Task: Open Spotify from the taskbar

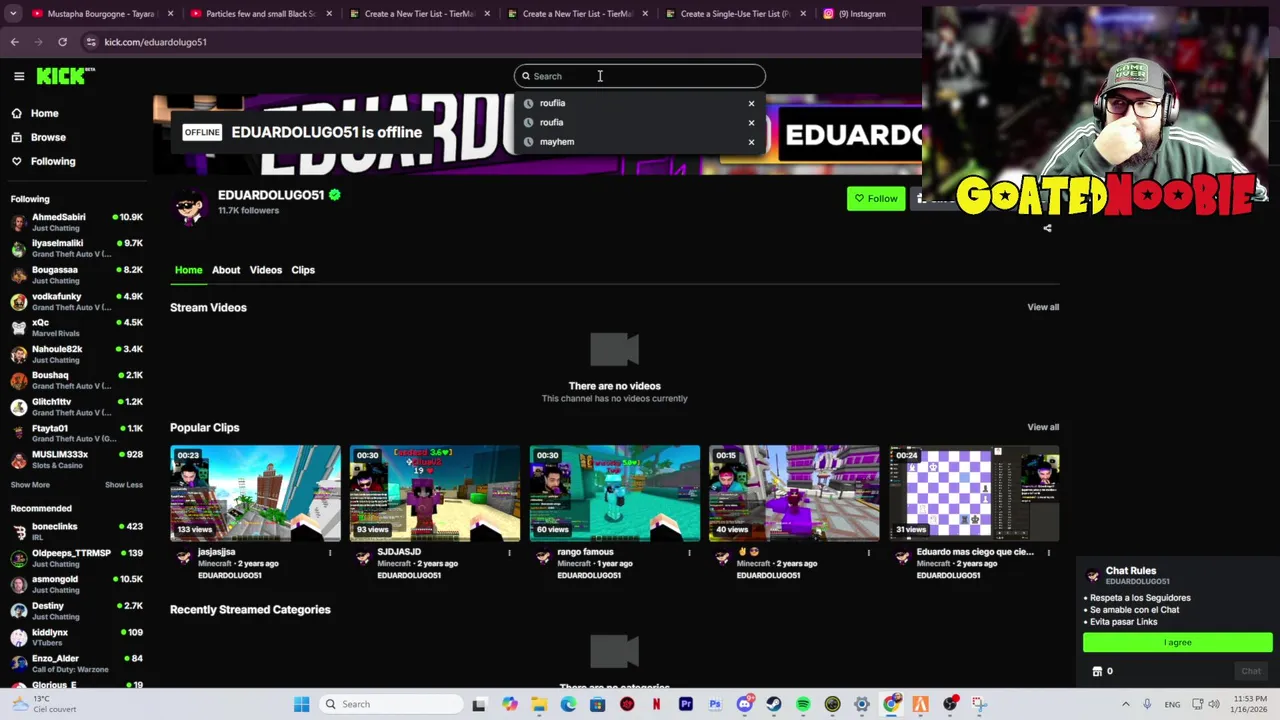Action: tap(803, 704)
